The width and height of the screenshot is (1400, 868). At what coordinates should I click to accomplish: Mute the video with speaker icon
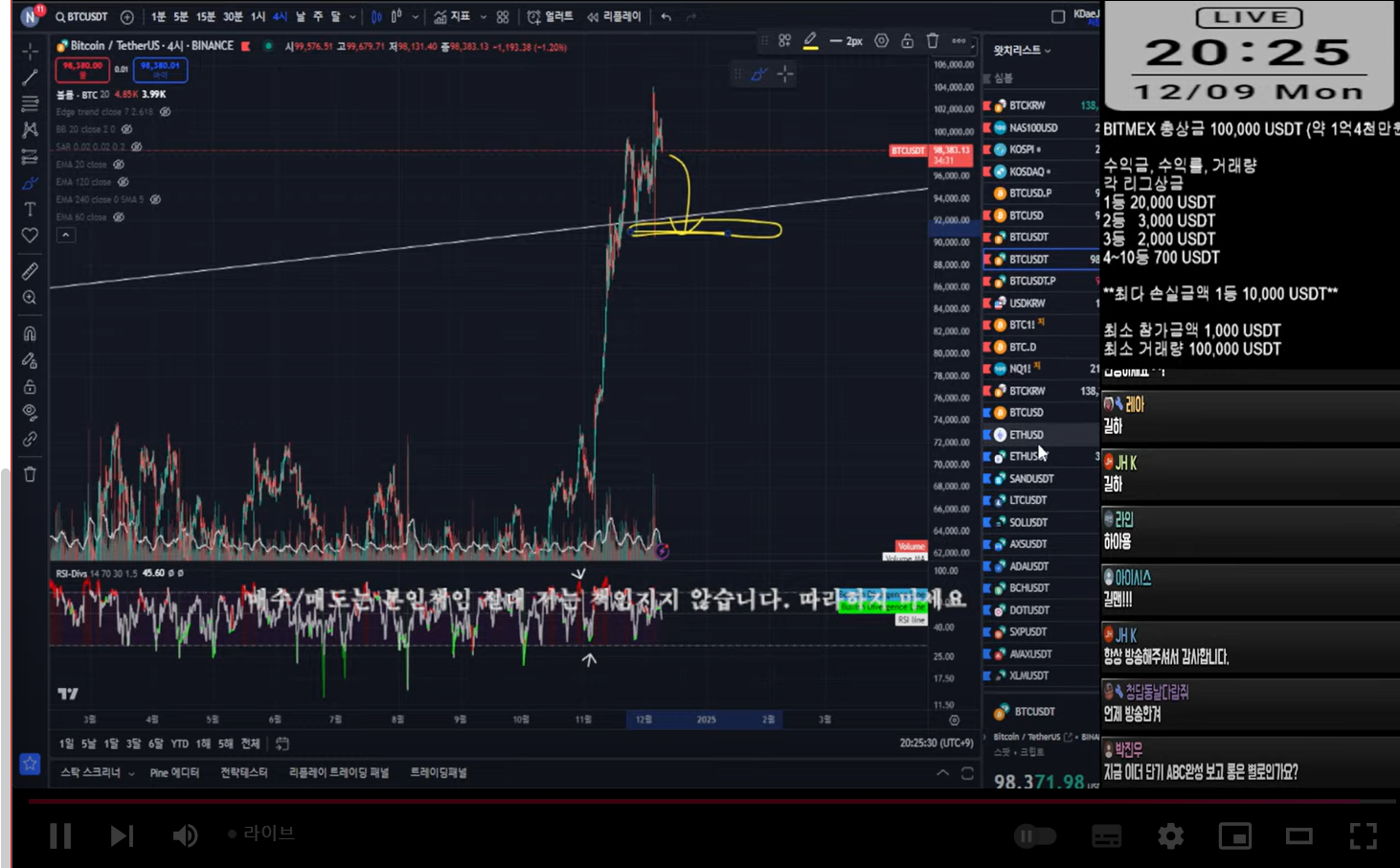(185, 835)
